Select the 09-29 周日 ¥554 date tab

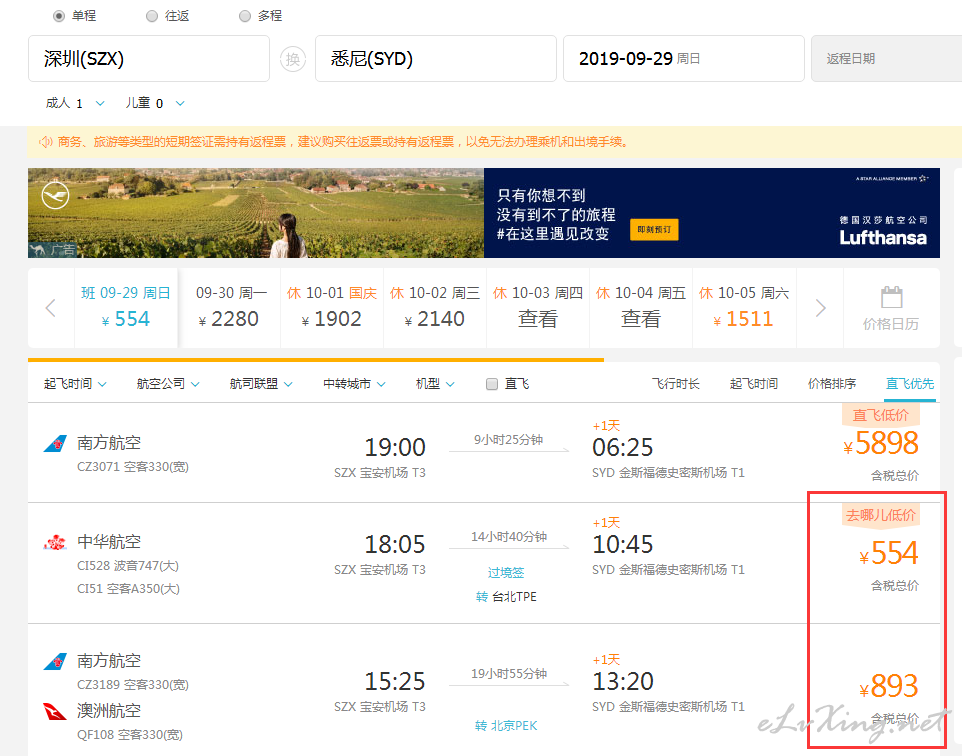point(126,307)
